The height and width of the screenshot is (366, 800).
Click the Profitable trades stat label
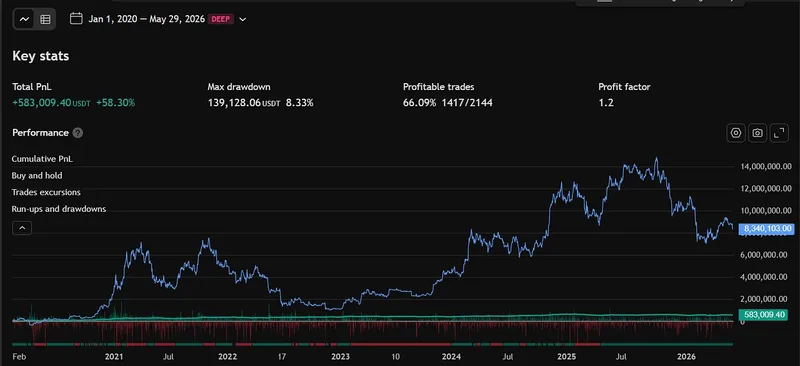click(438, 87)
